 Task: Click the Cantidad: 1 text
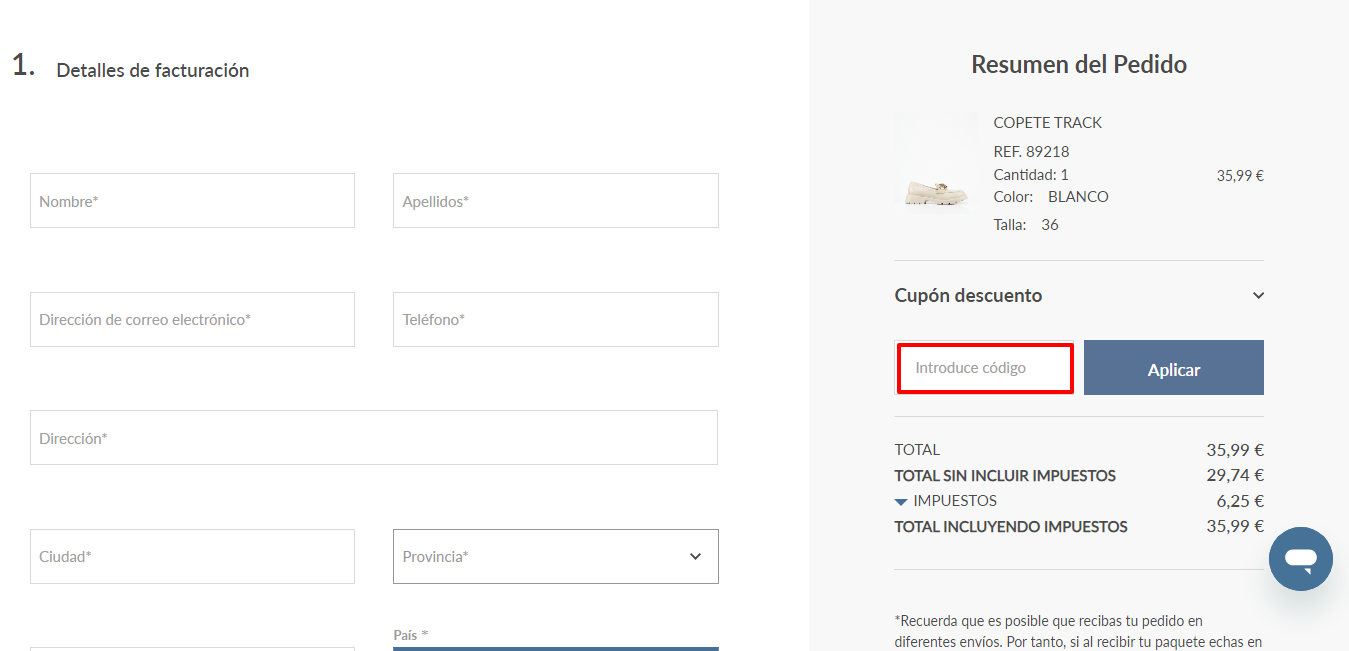pyautogui.click(x=1030, y=175)
